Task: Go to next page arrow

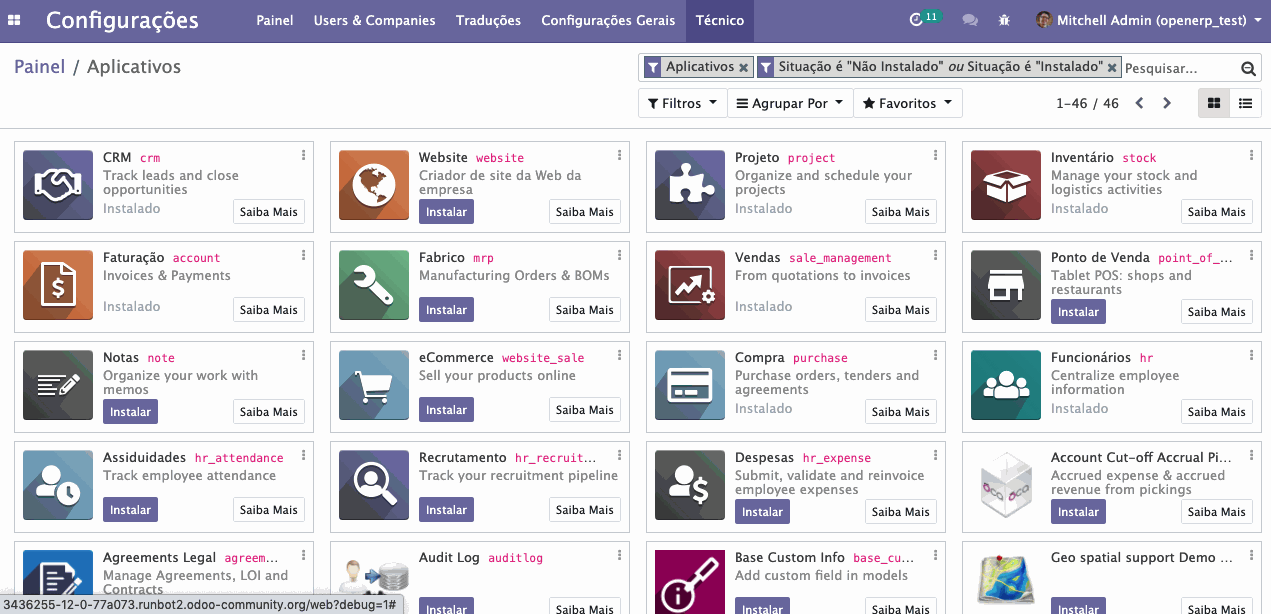Action: (1166, 103)
